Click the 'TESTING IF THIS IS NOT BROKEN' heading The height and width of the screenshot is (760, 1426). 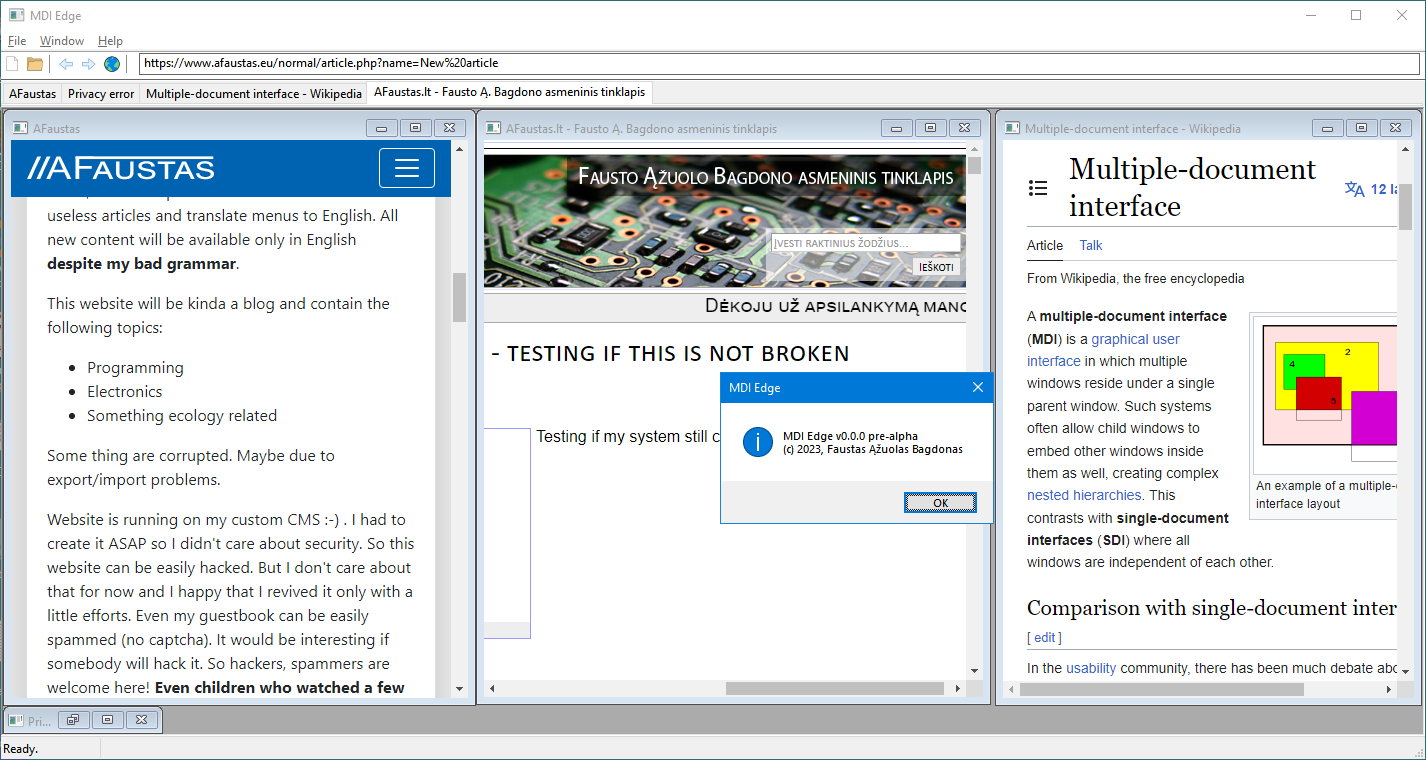678,353
